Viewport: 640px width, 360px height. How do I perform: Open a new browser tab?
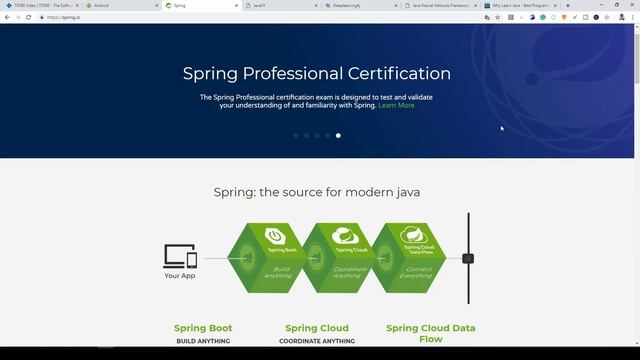[568, 6]
